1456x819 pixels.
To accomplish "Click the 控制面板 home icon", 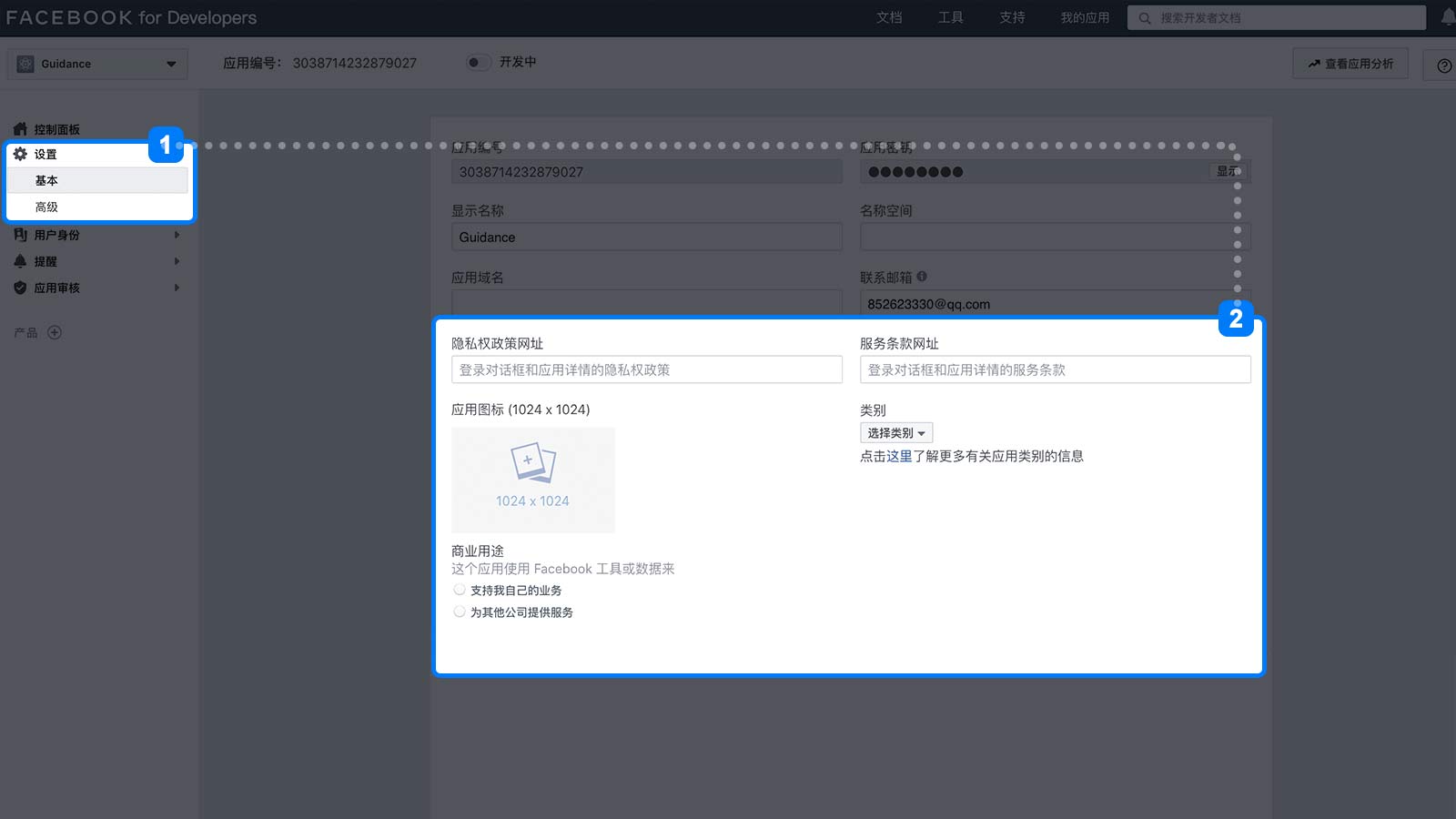I will point(20,129).
